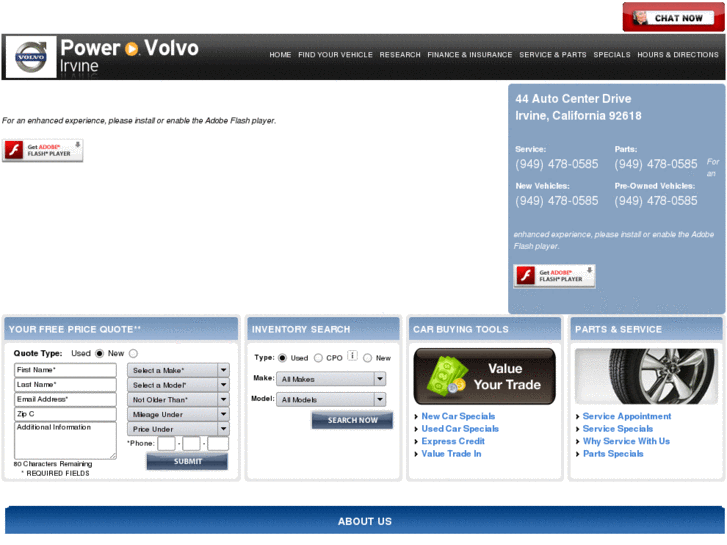
Task: Open the Price Under dropdown
Action: click(x=179, y=429)
